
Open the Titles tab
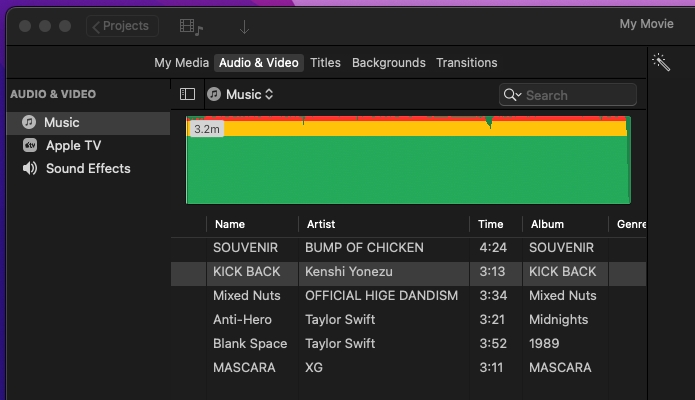(x=325, y=63)
